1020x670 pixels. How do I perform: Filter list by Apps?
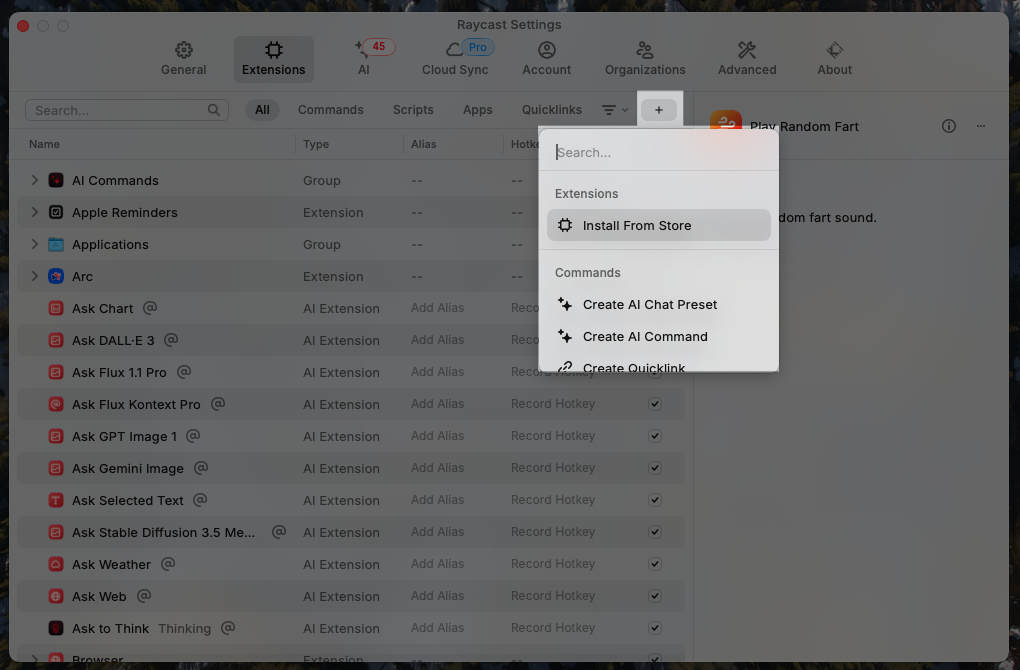tap(477, 110)
